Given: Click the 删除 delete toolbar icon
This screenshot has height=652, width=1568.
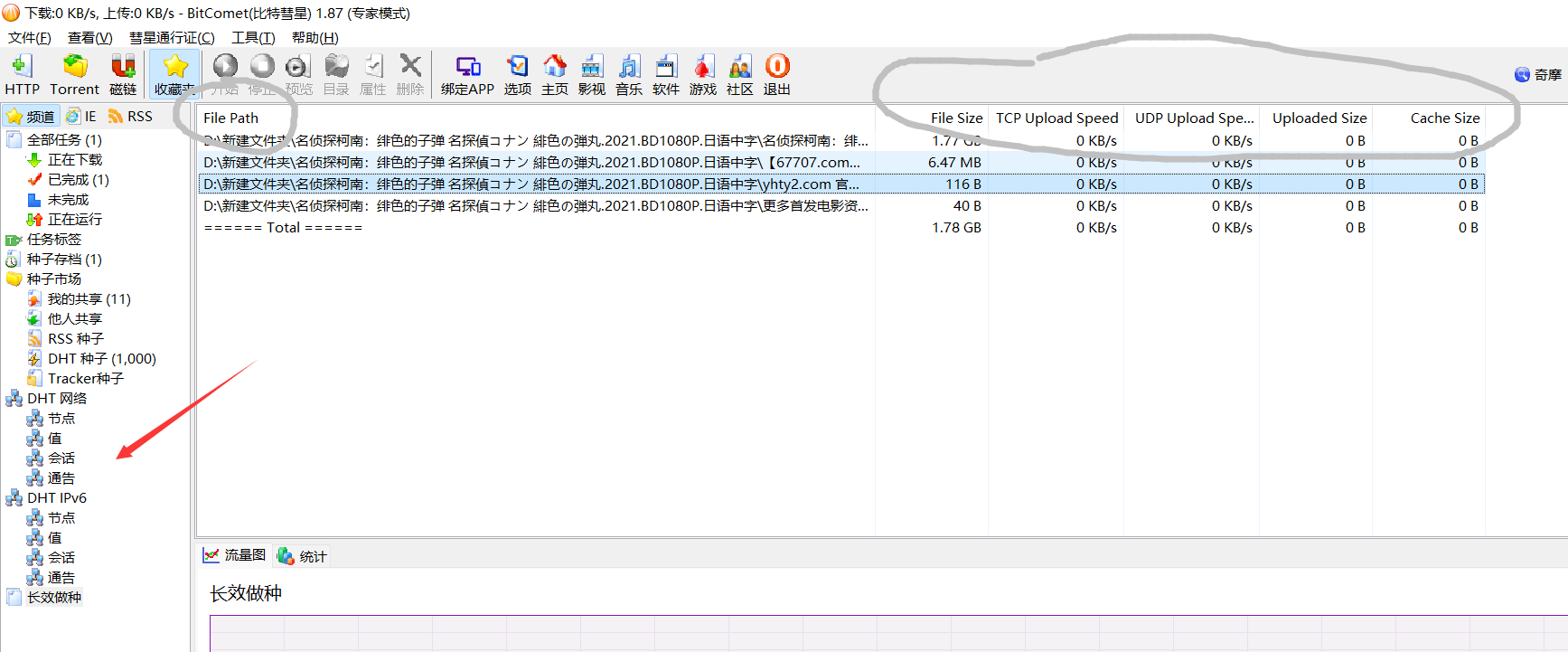Looking at the screenshot, I should [410, 74].
